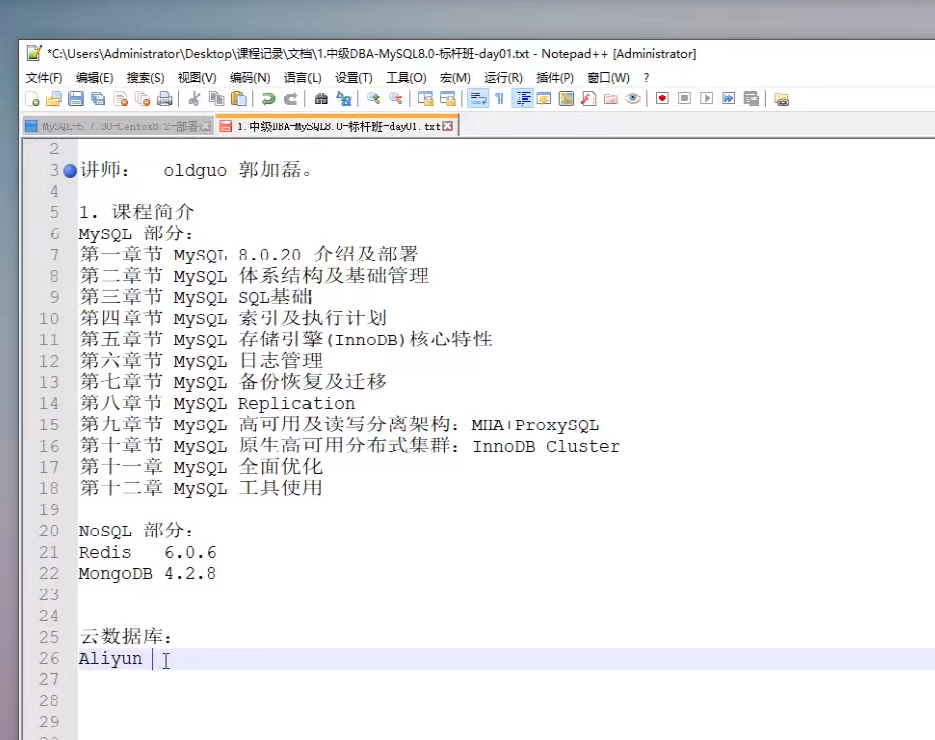Click the text 'ProxySQL' on line 15
The image size is (935, 740).
557,425
